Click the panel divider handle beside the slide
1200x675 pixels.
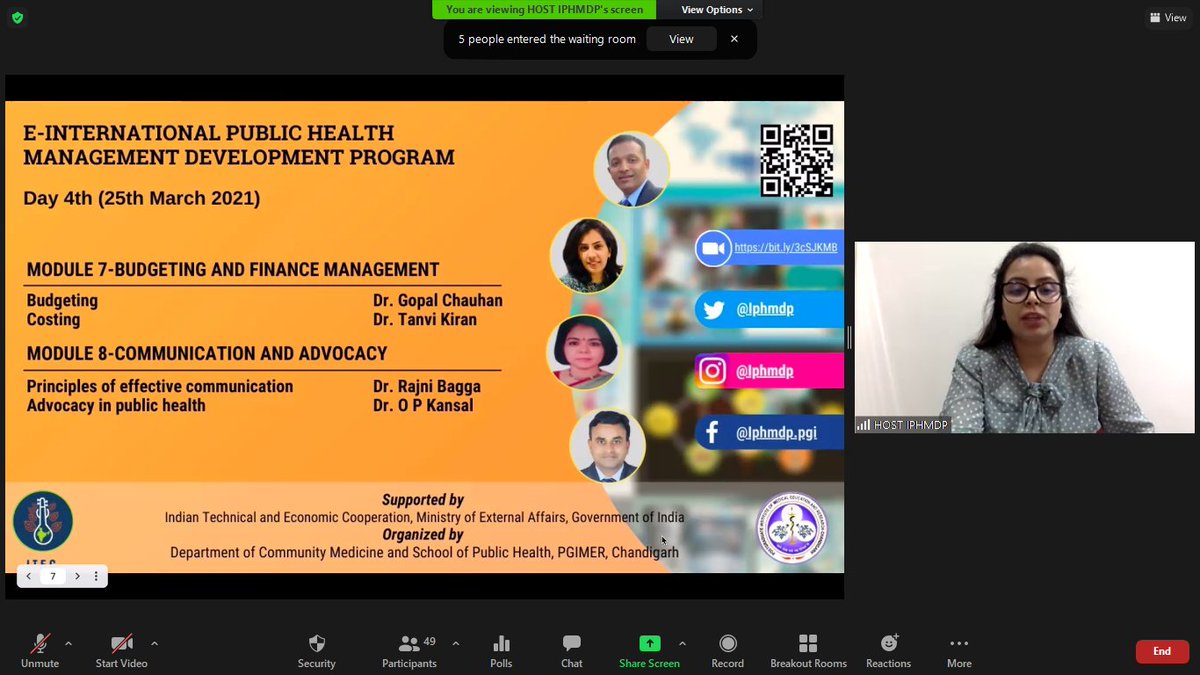tap(849, 337)
